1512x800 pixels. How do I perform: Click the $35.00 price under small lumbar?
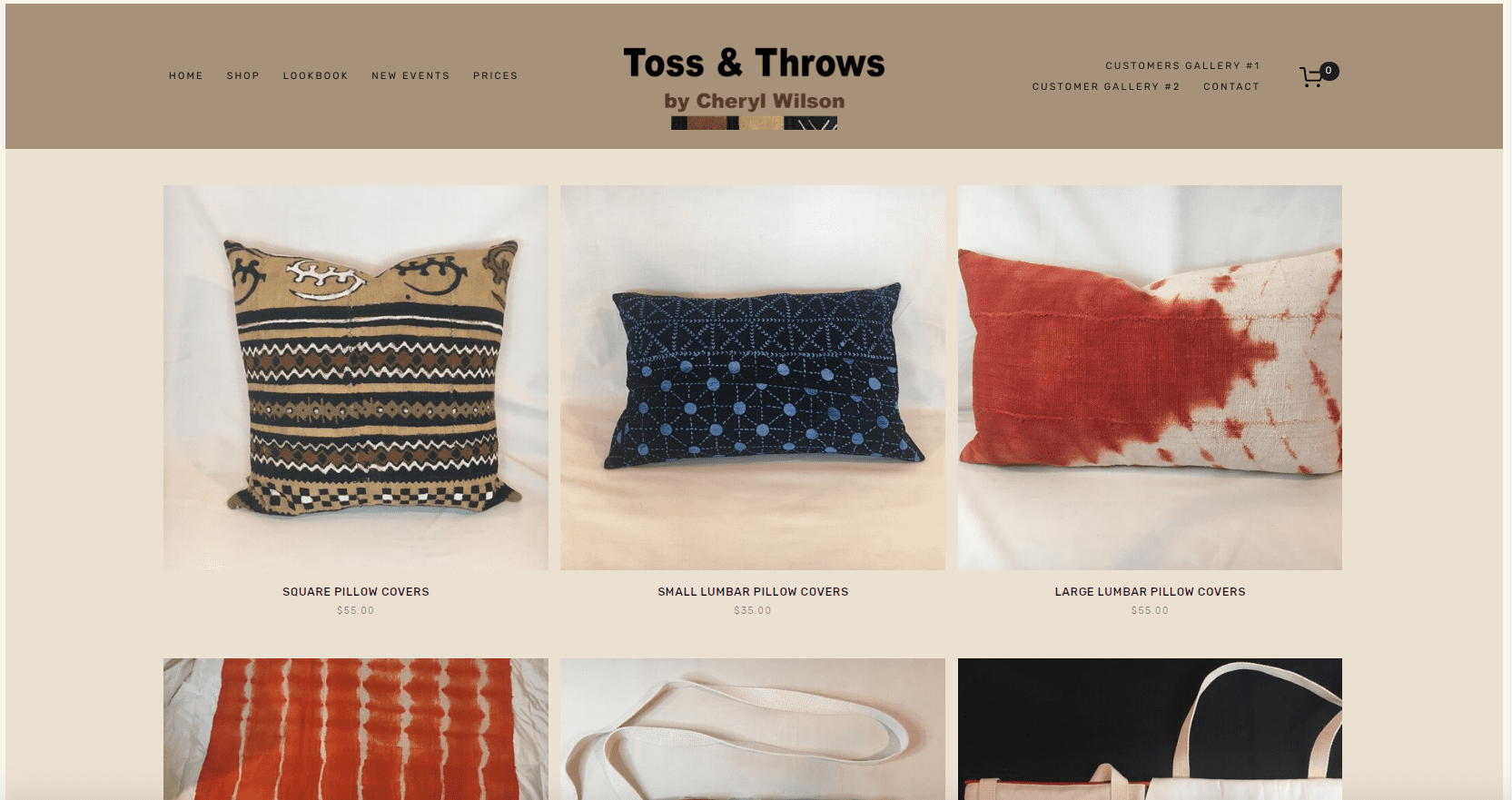click(753, 611)
